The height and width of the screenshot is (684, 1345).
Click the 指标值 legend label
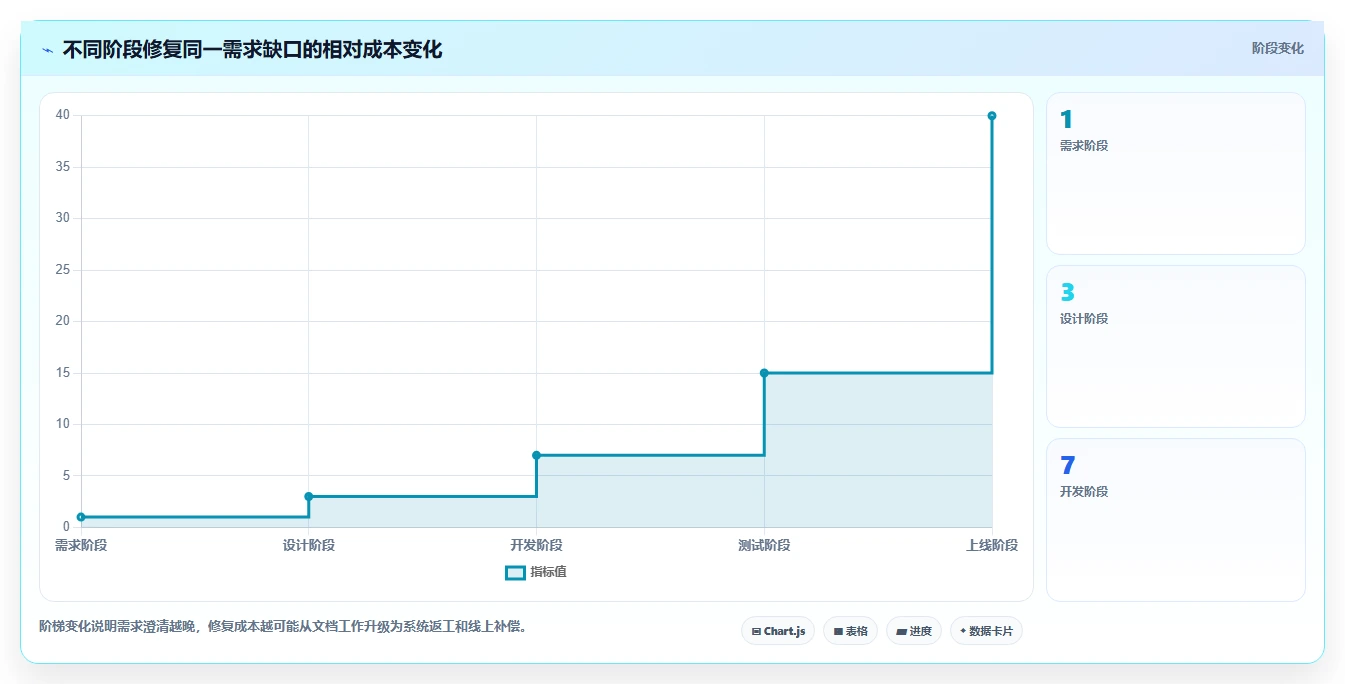[548, 572]
